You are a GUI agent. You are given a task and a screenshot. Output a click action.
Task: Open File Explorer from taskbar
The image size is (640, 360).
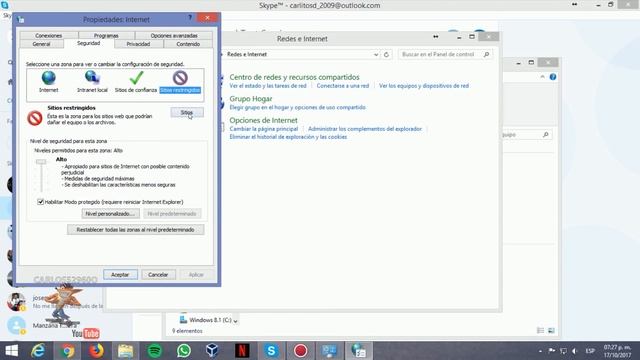pyautogui.click(x=126, y=351)
